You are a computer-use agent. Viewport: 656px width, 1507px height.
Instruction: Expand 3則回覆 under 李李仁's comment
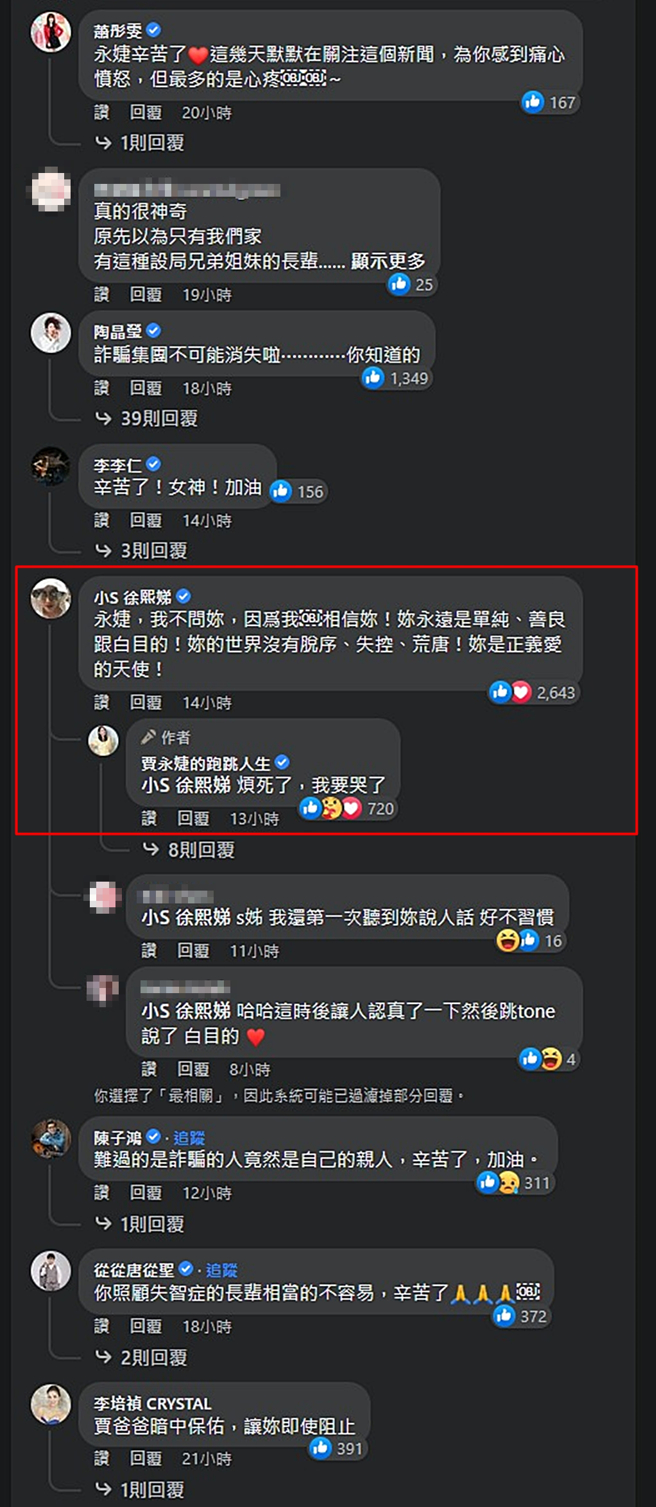tap(141, 550)
